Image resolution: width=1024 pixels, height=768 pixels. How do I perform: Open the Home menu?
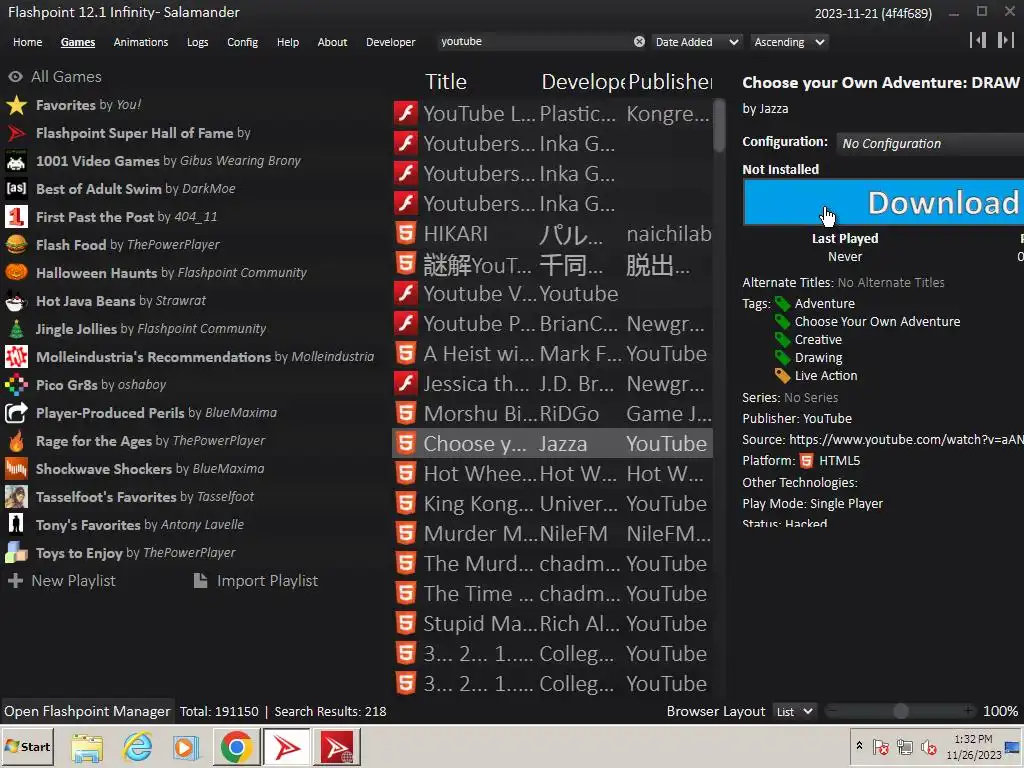tap(27, 42)
